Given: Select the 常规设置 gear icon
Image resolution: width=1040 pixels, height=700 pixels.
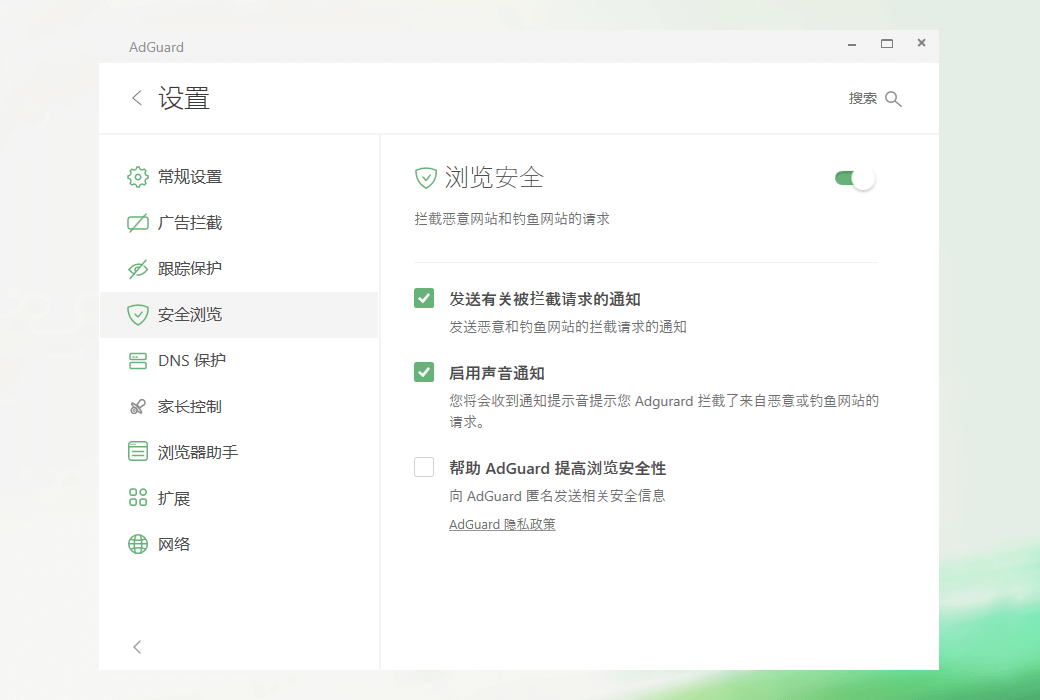Looking at the screenshot, I should pos(137,176).
